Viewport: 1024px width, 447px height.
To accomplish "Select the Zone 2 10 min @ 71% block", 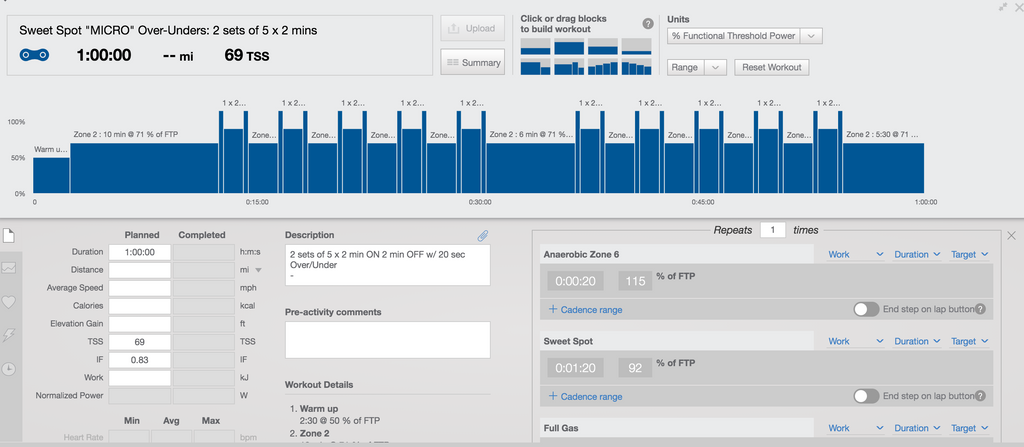I will (144, 168).
